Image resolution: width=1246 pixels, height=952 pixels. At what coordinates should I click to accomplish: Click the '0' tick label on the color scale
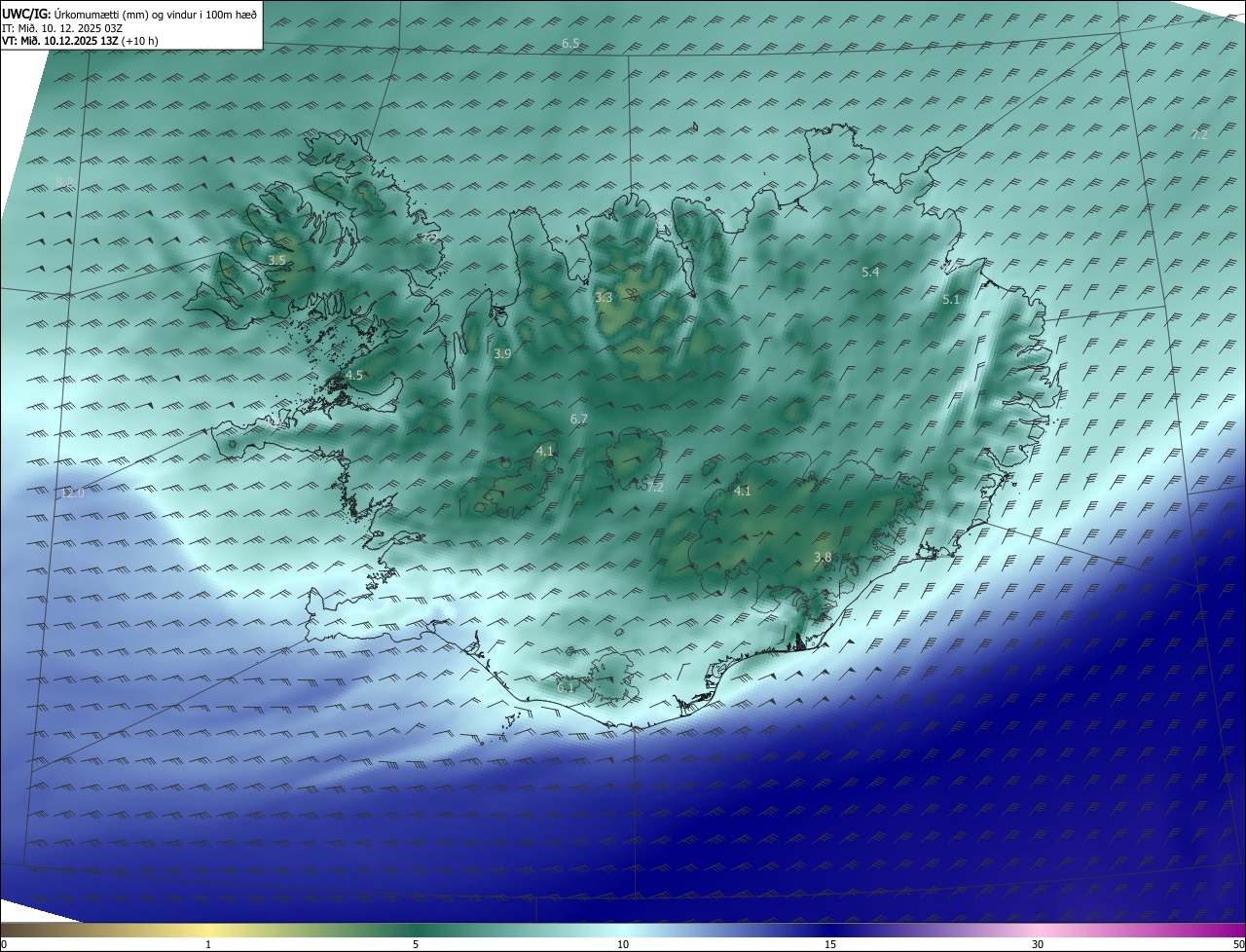[3, 944]
